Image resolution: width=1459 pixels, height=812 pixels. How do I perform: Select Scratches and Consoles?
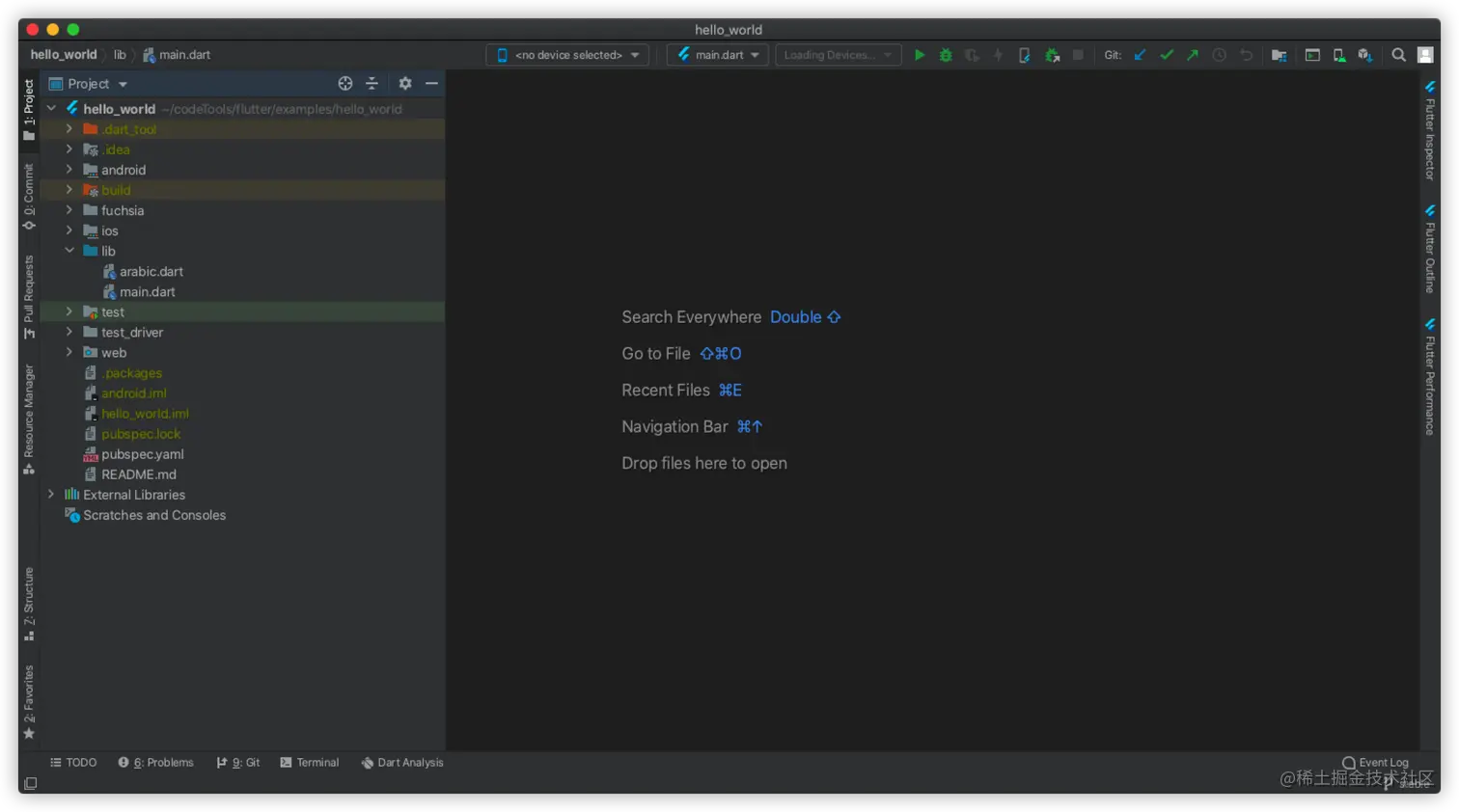pyautogui.click(x=154, y=515)
